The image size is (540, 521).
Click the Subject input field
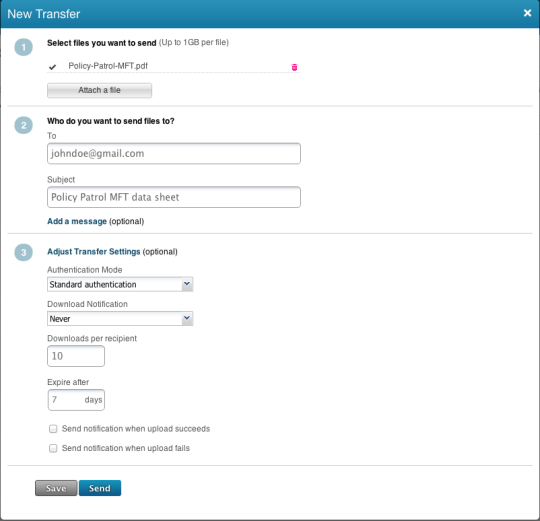tap(174, 197)
